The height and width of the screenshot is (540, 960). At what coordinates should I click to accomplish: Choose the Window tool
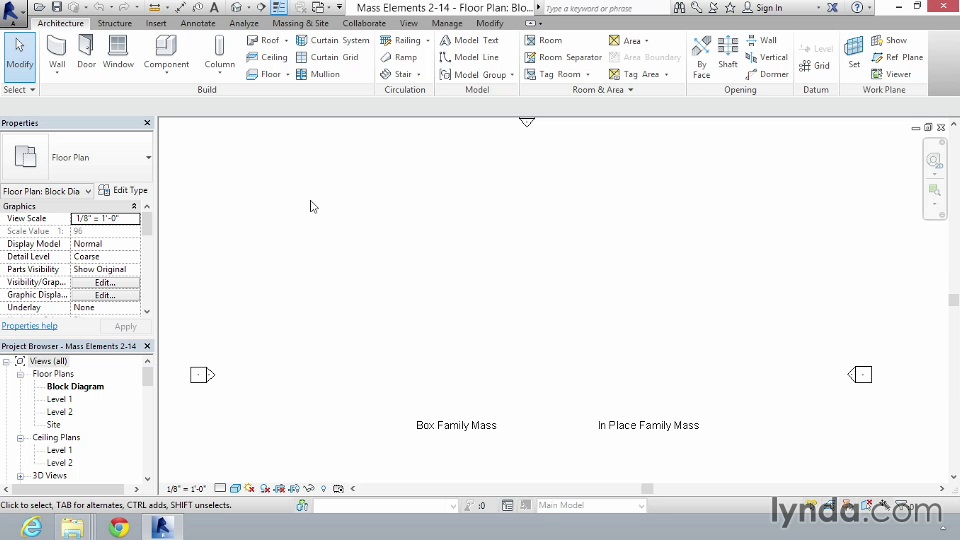[x=118, y=53]
